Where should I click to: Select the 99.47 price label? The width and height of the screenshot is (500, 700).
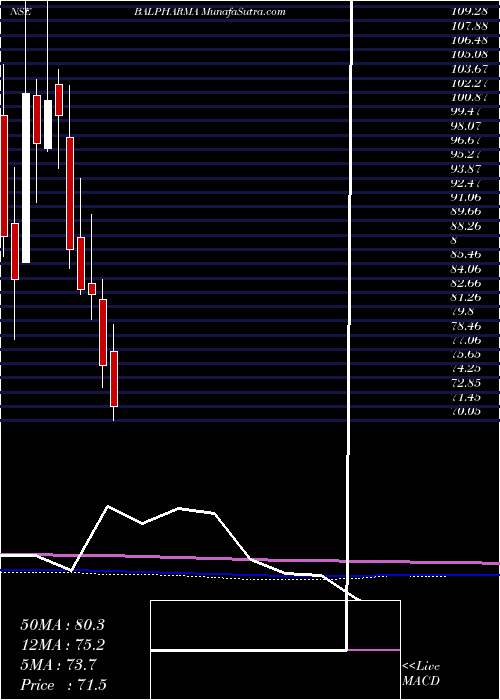[x=466, y=112]
